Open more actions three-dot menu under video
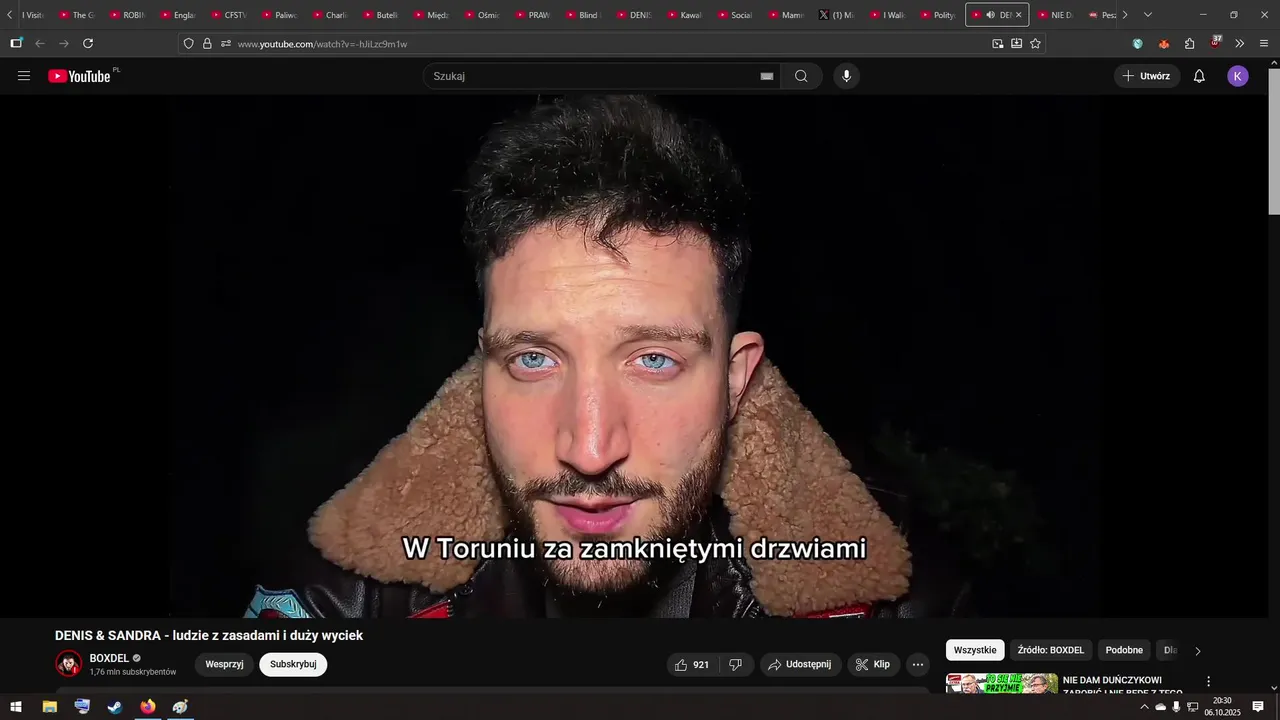The image size is (1280, 720). coord(918,664)
